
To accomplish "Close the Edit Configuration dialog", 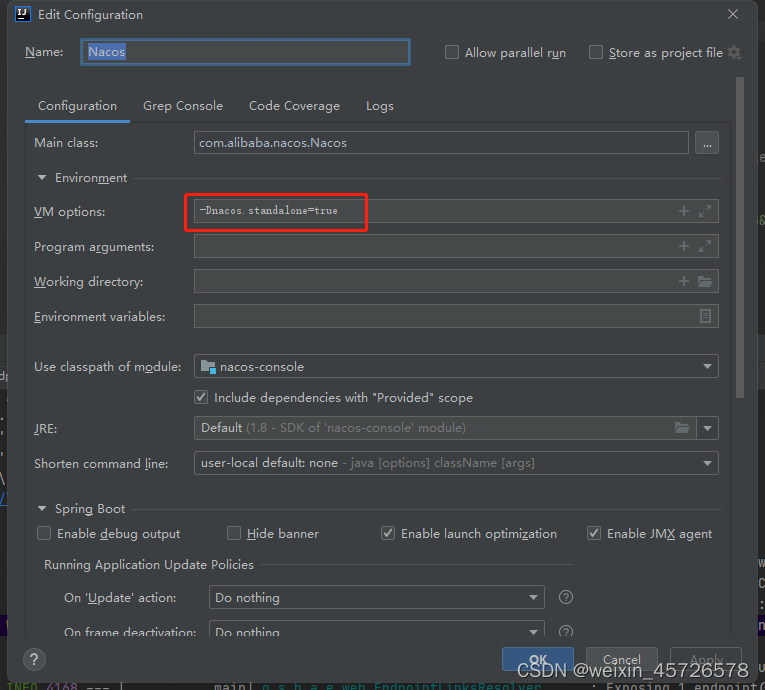I will coord(733,14).
